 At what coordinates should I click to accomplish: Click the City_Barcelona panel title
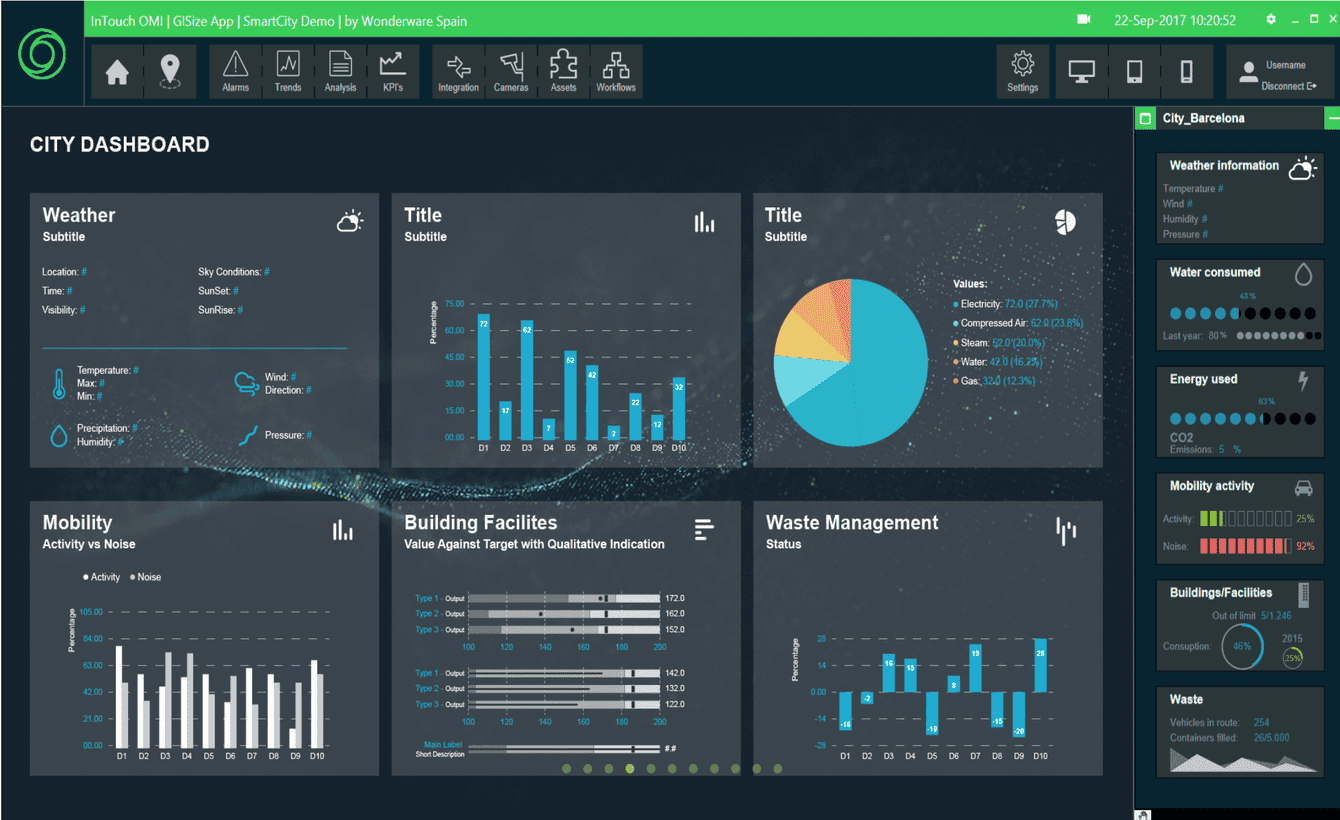pos(1204,118)
